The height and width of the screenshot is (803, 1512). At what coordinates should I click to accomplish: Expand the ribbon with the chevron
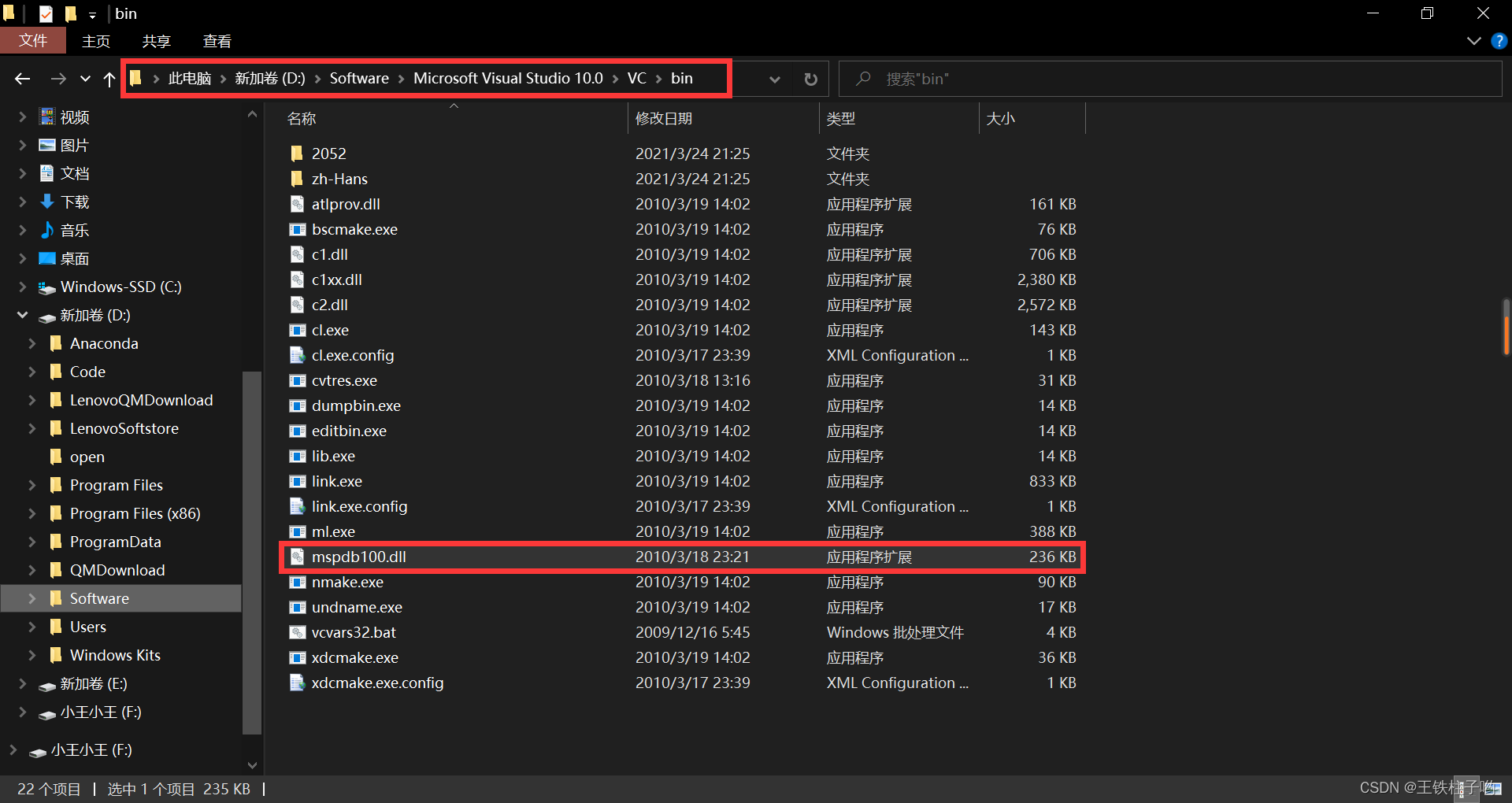(x=1474, y=41)
